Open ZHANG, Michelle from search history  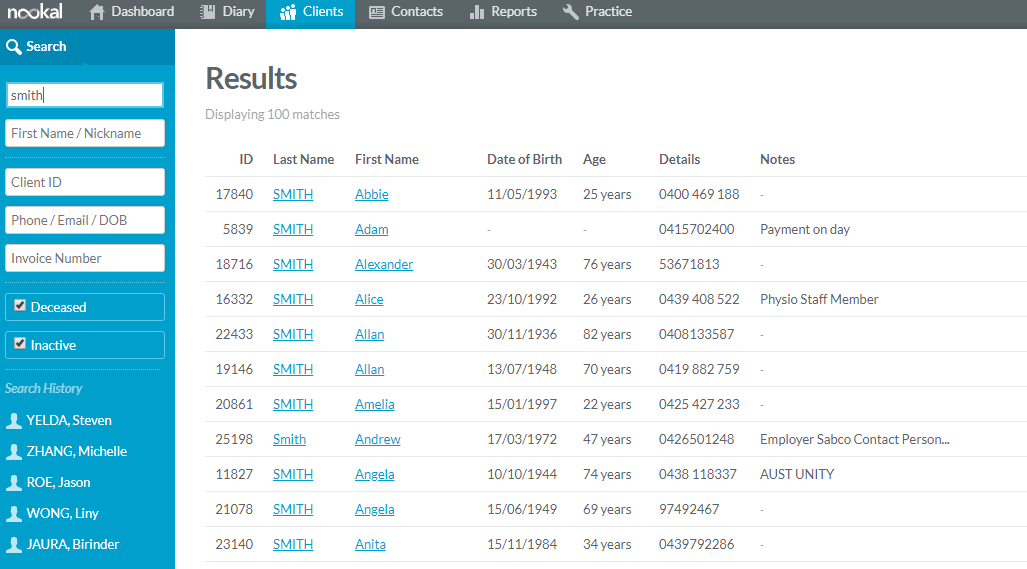pyautogui.click(x=76, y=451)
